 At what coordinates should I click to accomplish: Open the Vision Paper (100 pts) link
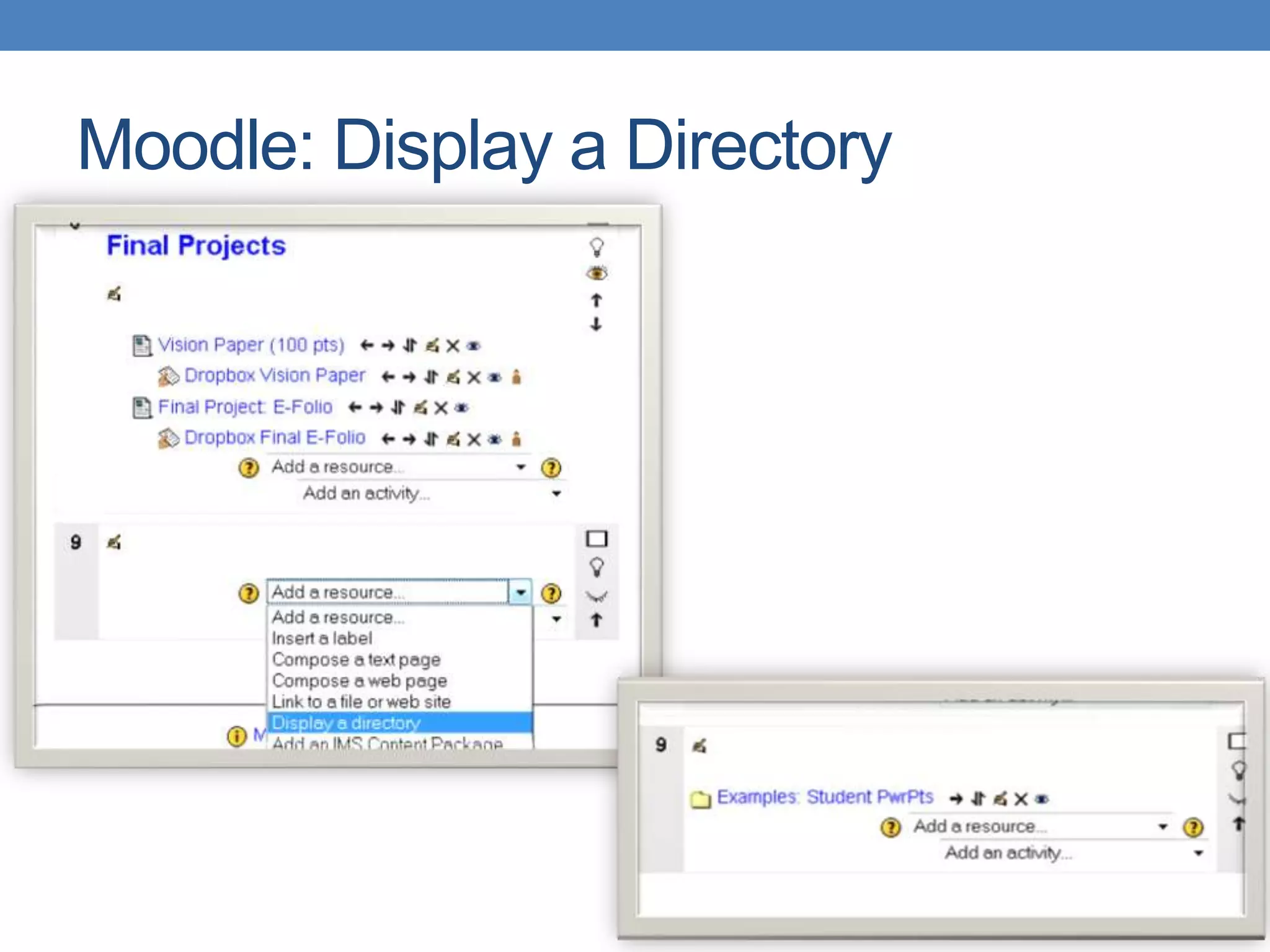pyautogui.click(x=251, y=345)
